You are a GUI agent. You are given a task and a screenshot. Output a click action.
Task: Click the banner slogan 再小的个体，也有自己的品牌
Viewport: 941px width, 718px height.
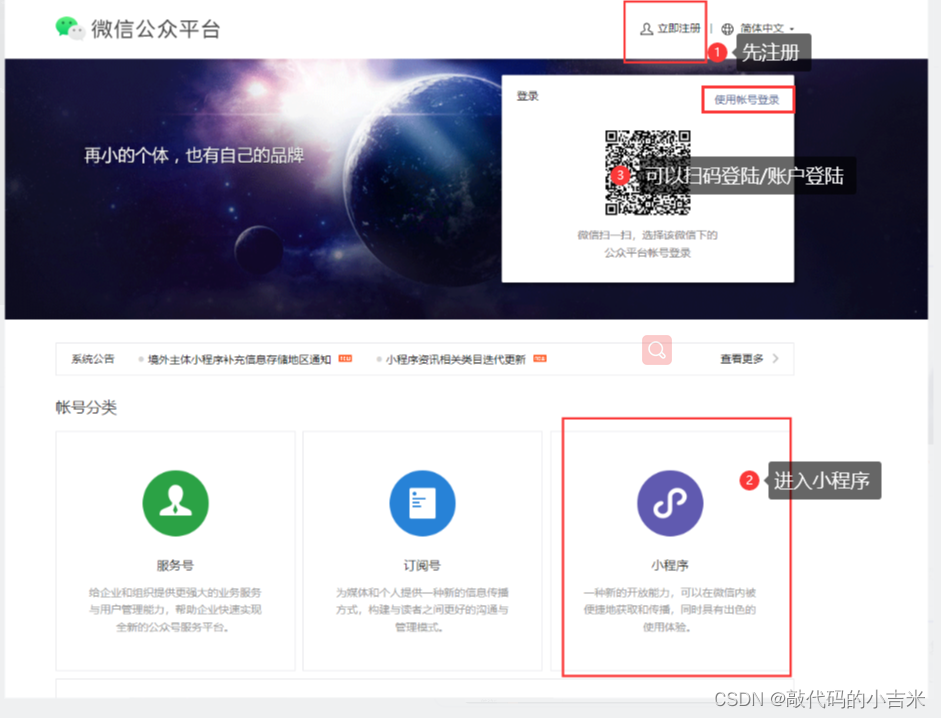click(194, 155)
